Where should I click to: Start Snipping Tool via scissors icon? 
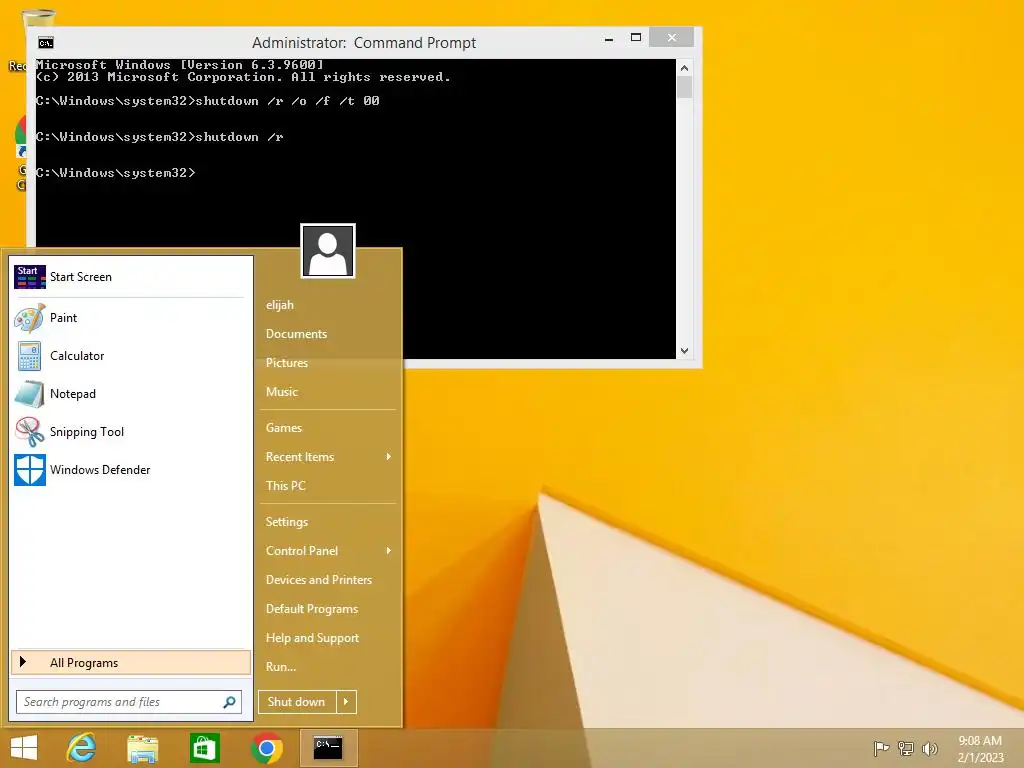click(x=30, y=432)
